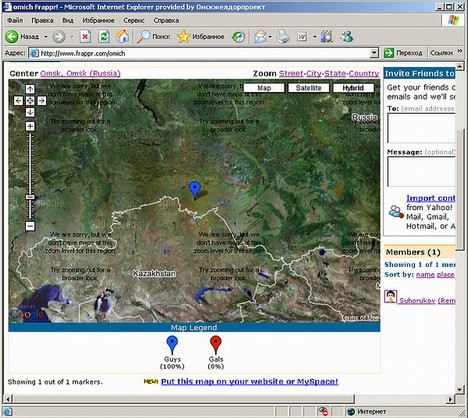Click the page icon in address bar

[x=34, y=53]
